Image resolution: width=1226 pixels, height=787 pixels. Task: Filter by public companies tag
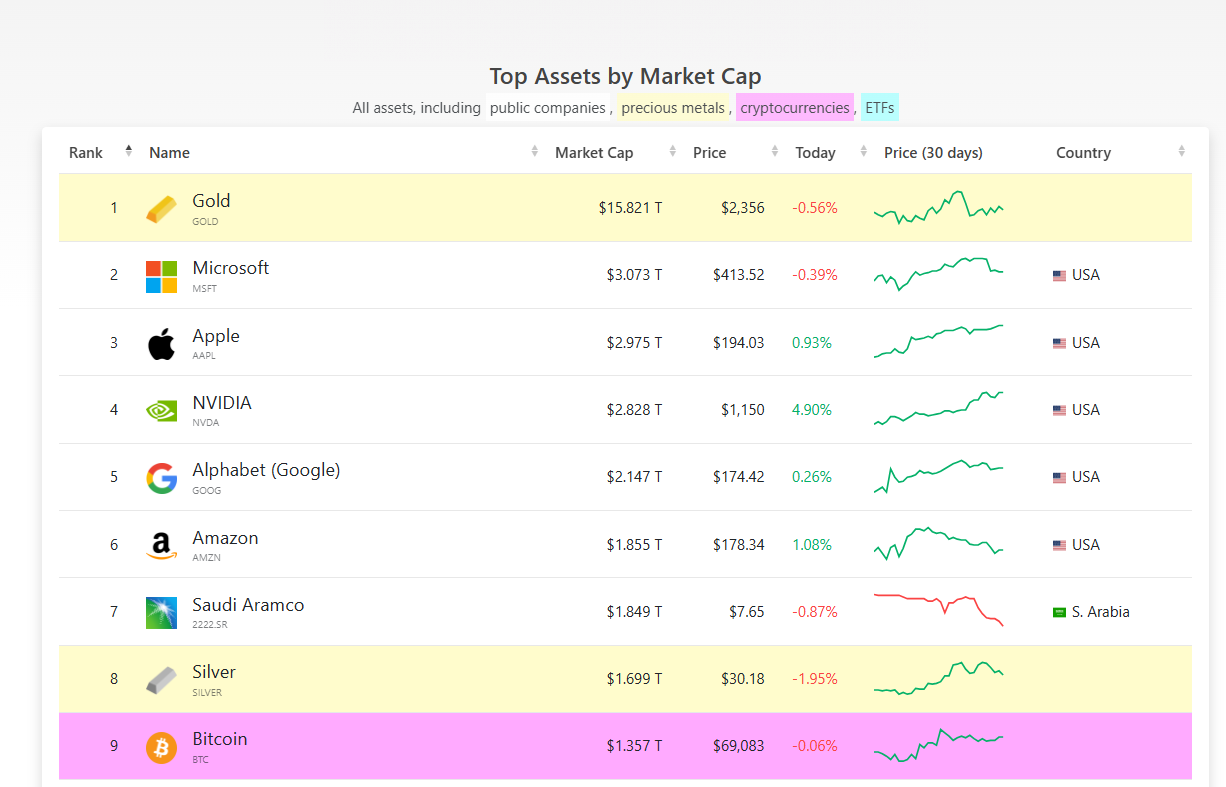(x=548, y=108)
